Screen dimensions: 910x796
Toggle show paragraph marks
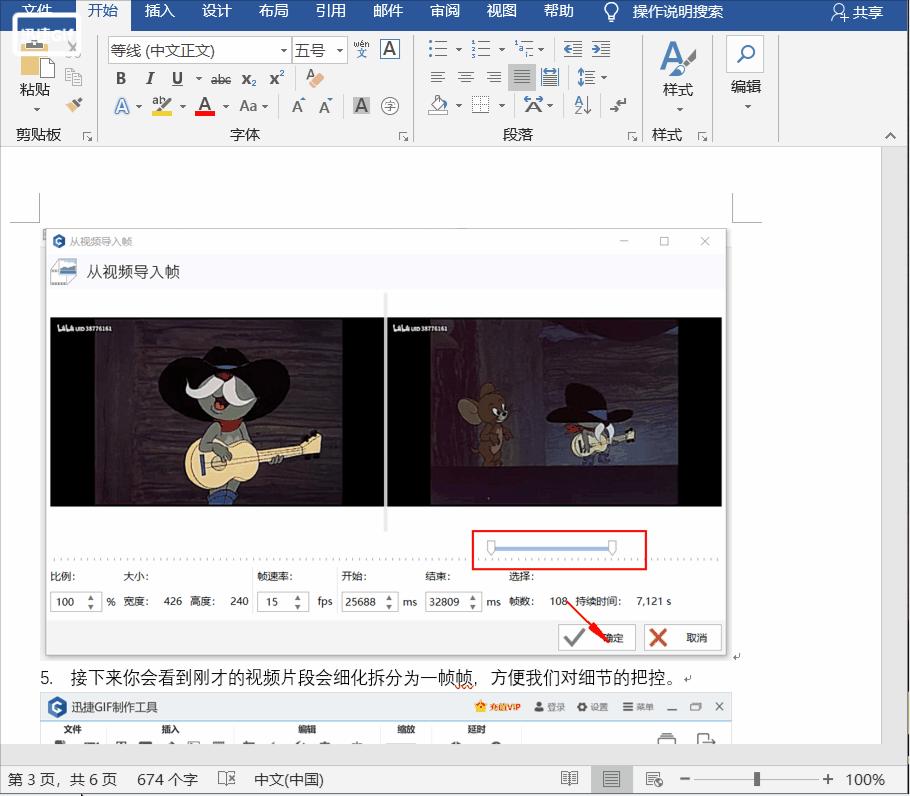619,105
